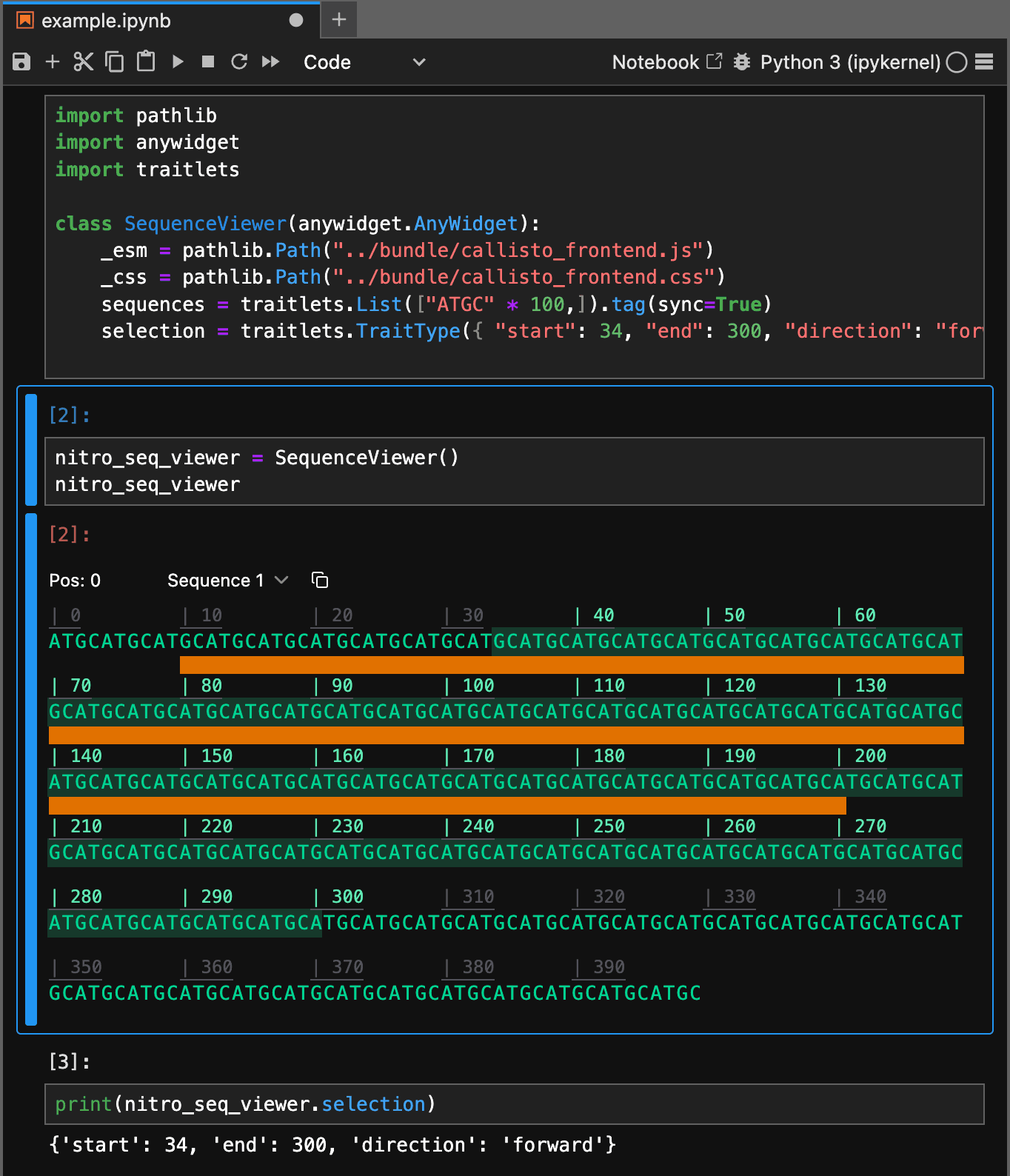Click ruler marker 40 in the sequence viewer
Viewport: 1010px width, 1176px height.
596,615
